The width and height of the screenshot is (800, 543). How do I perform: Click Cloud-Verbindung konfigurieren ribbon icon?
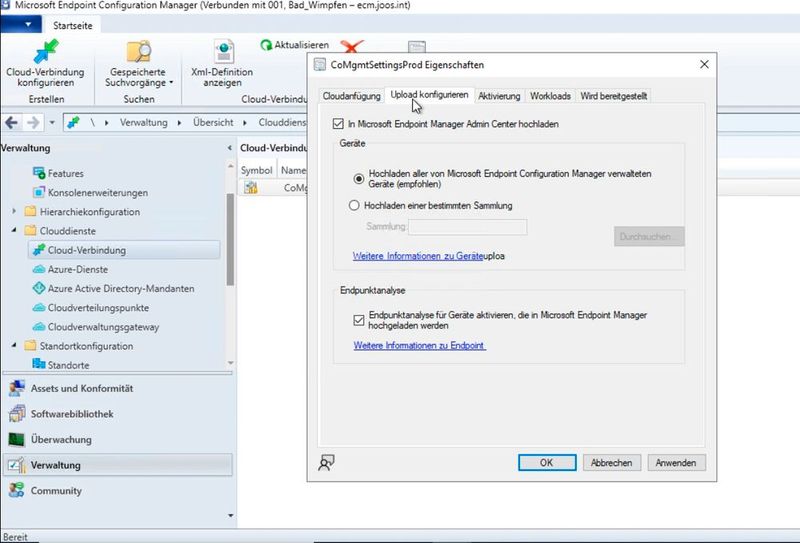click(x=46, y=52)
